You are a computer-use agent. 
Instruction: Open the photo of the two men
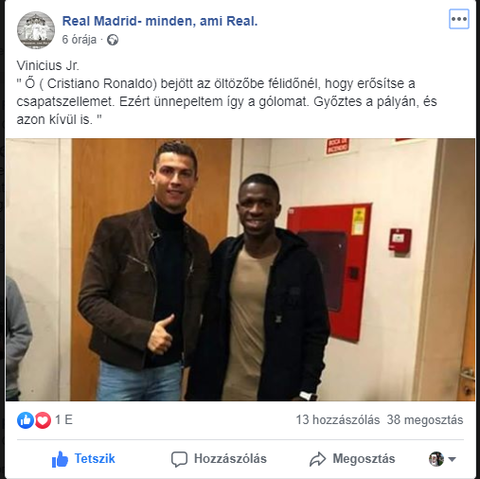click(240, 270)
